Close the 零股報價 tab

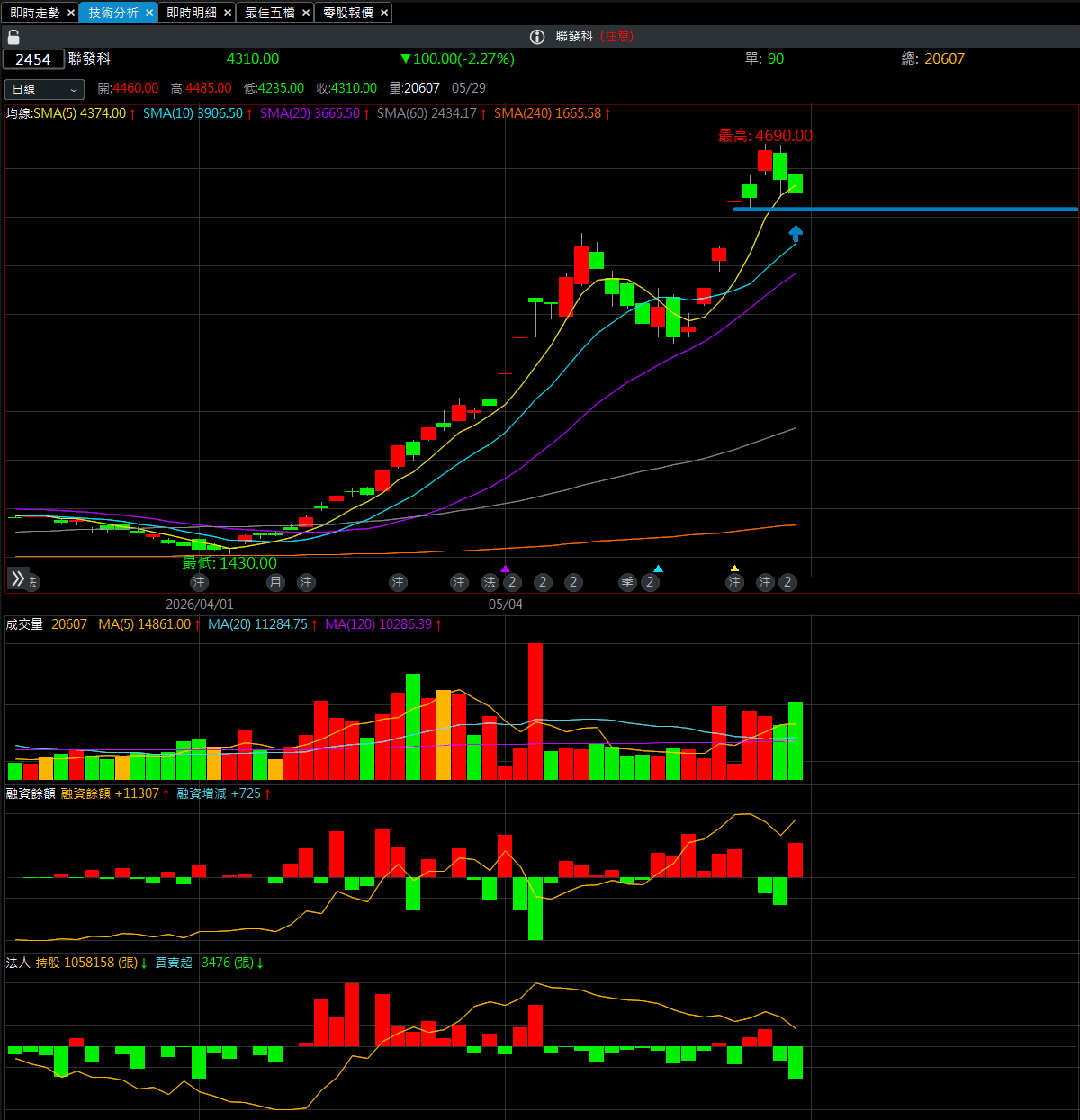(384, 13)
